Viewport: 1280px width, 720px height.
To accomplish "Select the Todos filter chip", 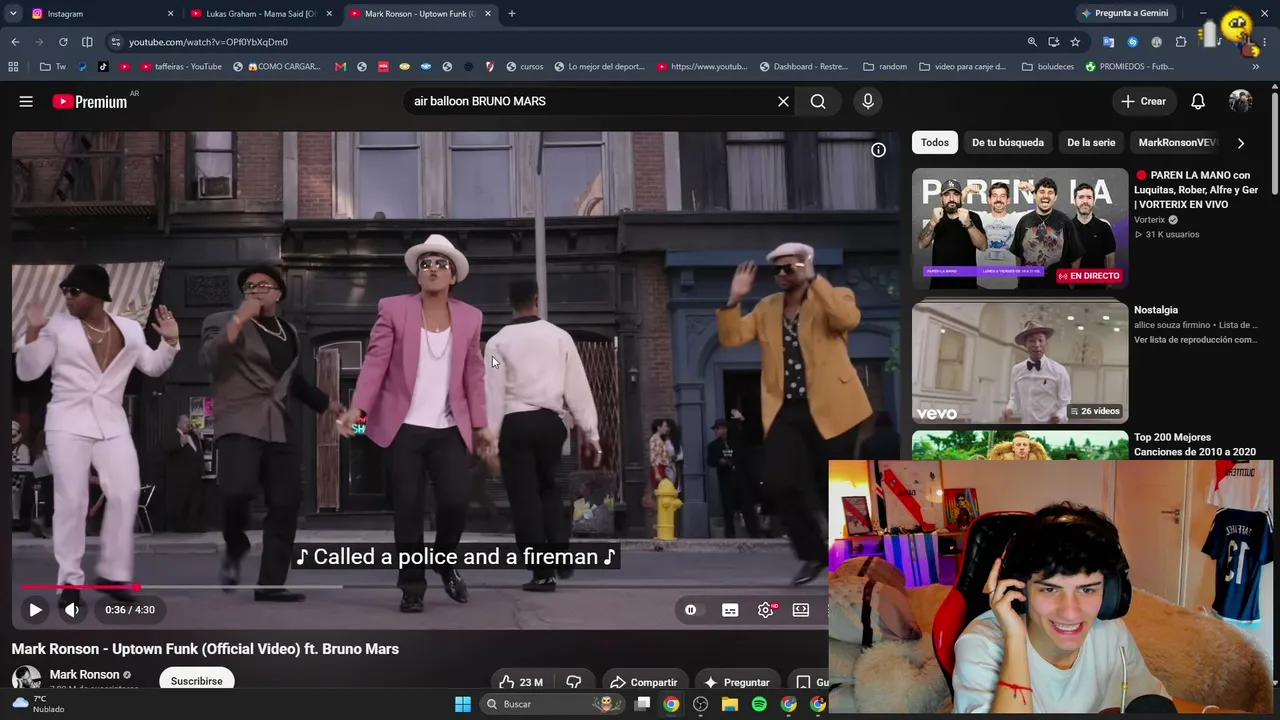I will tap(935, 142).
